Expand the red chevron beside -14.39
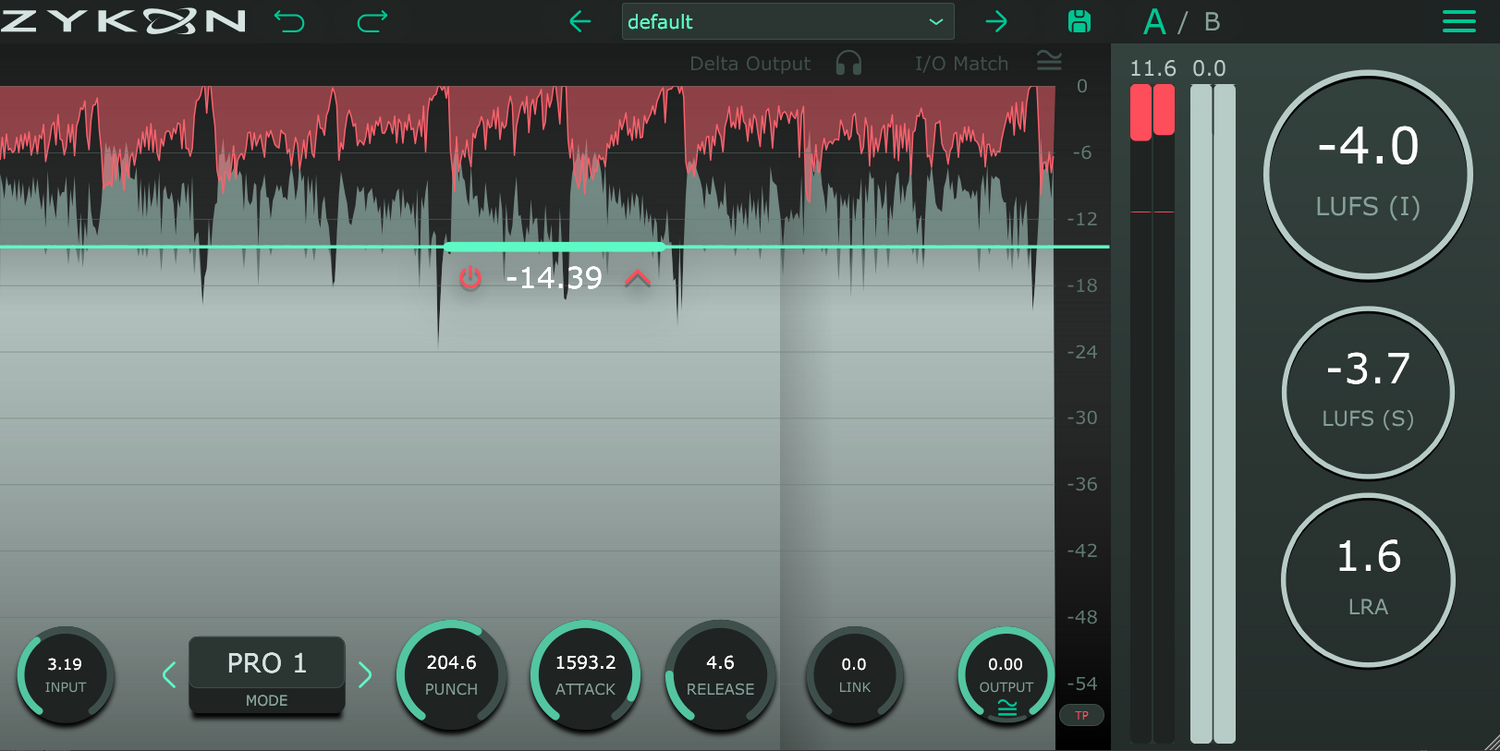The width and height of the screenshot is (1500, 751). click(x=637, y=278)
